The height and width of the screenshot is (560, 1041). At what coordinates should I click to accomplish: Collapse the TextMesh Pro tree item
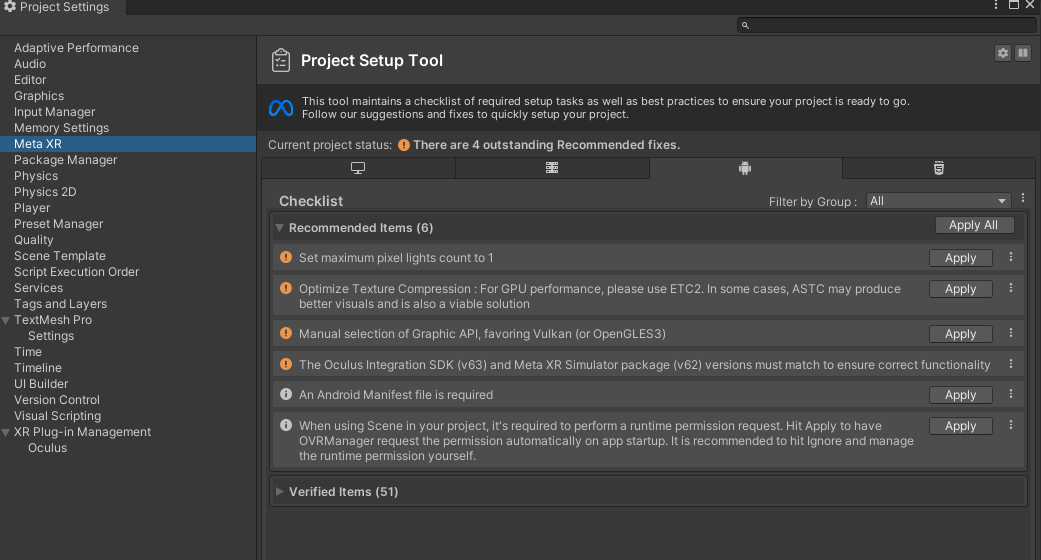point(7,320)
